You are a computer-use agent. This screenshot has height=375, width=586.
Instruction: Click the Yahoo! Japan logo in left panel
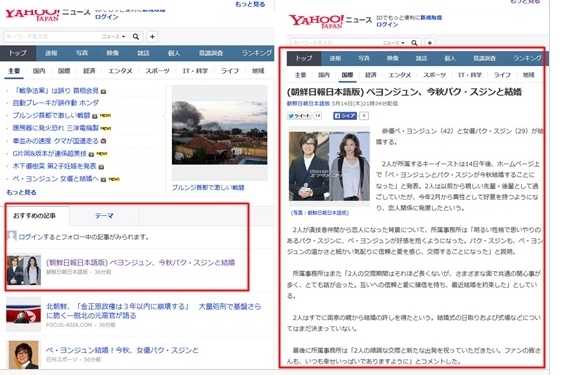[33, 14]
